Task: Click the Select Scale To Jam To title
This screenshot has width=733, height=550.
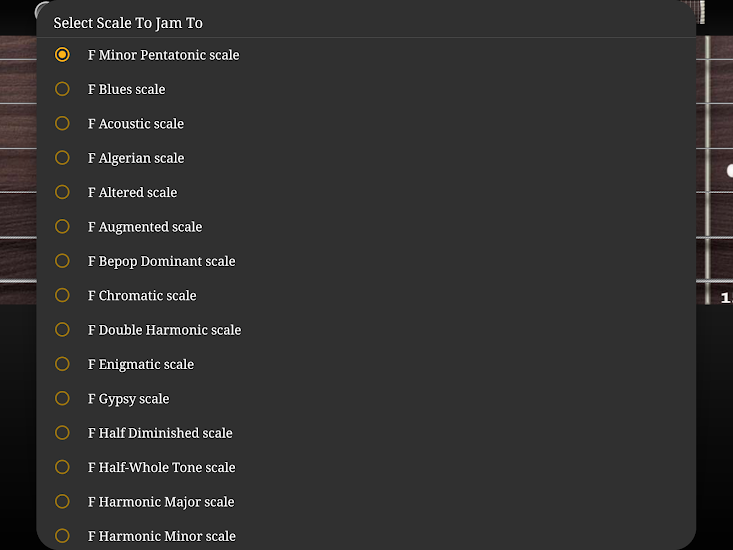Action: (128, 23)
